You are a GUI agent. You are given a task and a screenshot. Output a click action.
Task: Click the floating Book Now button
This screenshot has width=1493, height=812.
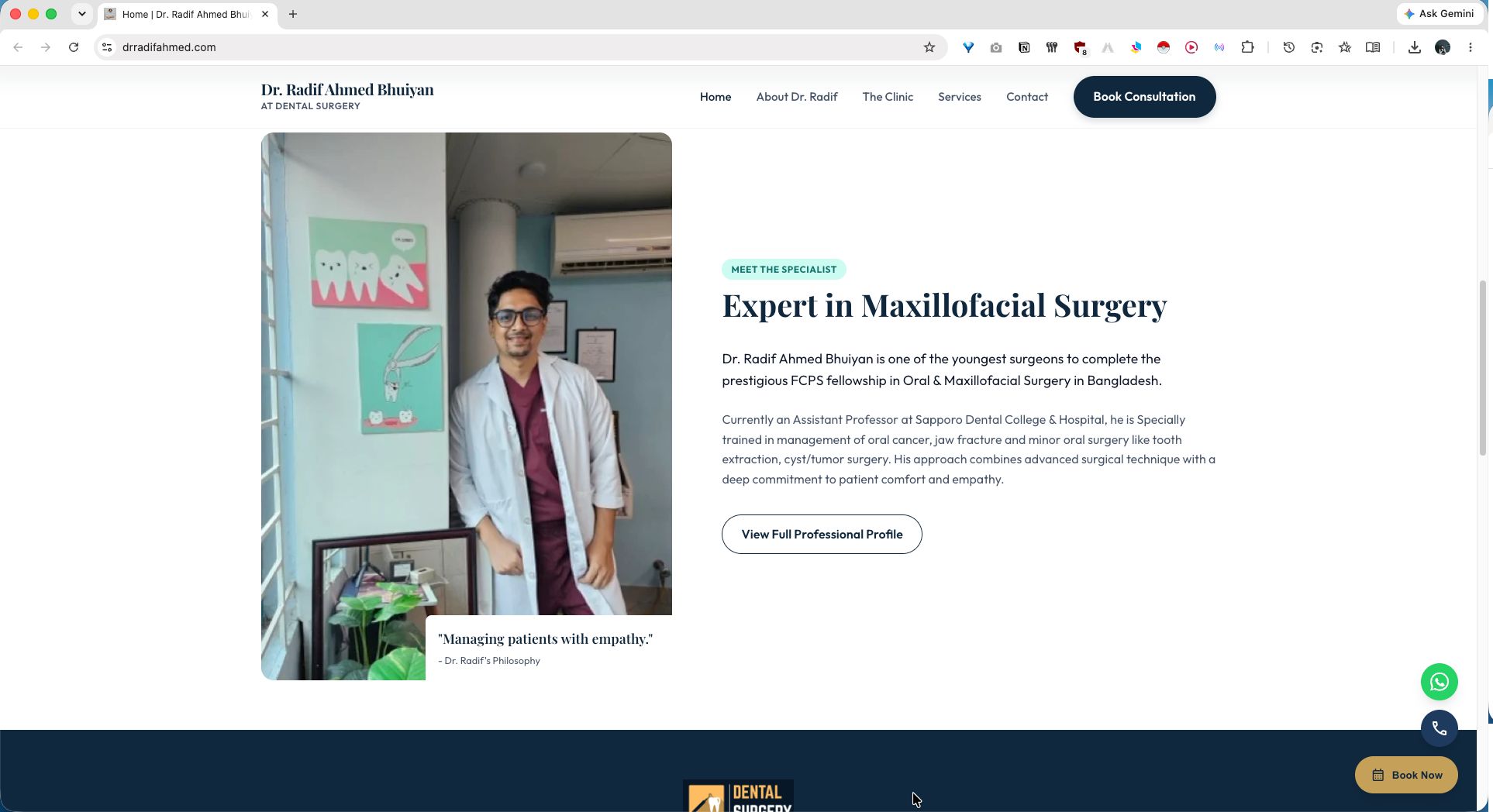click(1406, 775)
